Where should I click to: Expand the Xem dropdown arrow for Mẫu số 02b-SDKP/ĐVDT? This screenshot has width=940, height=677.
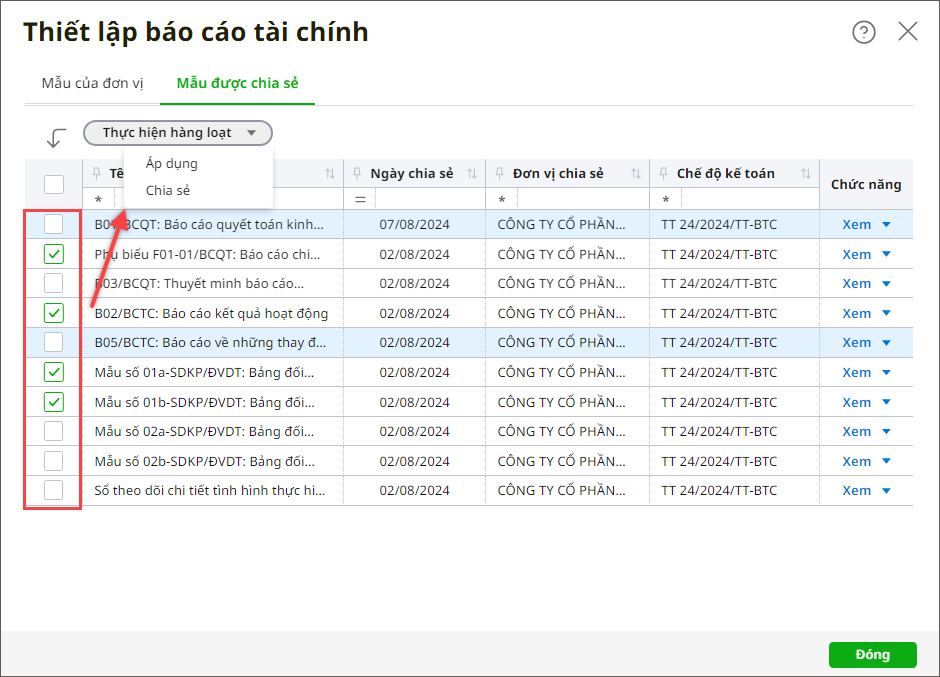pos(886,461)
